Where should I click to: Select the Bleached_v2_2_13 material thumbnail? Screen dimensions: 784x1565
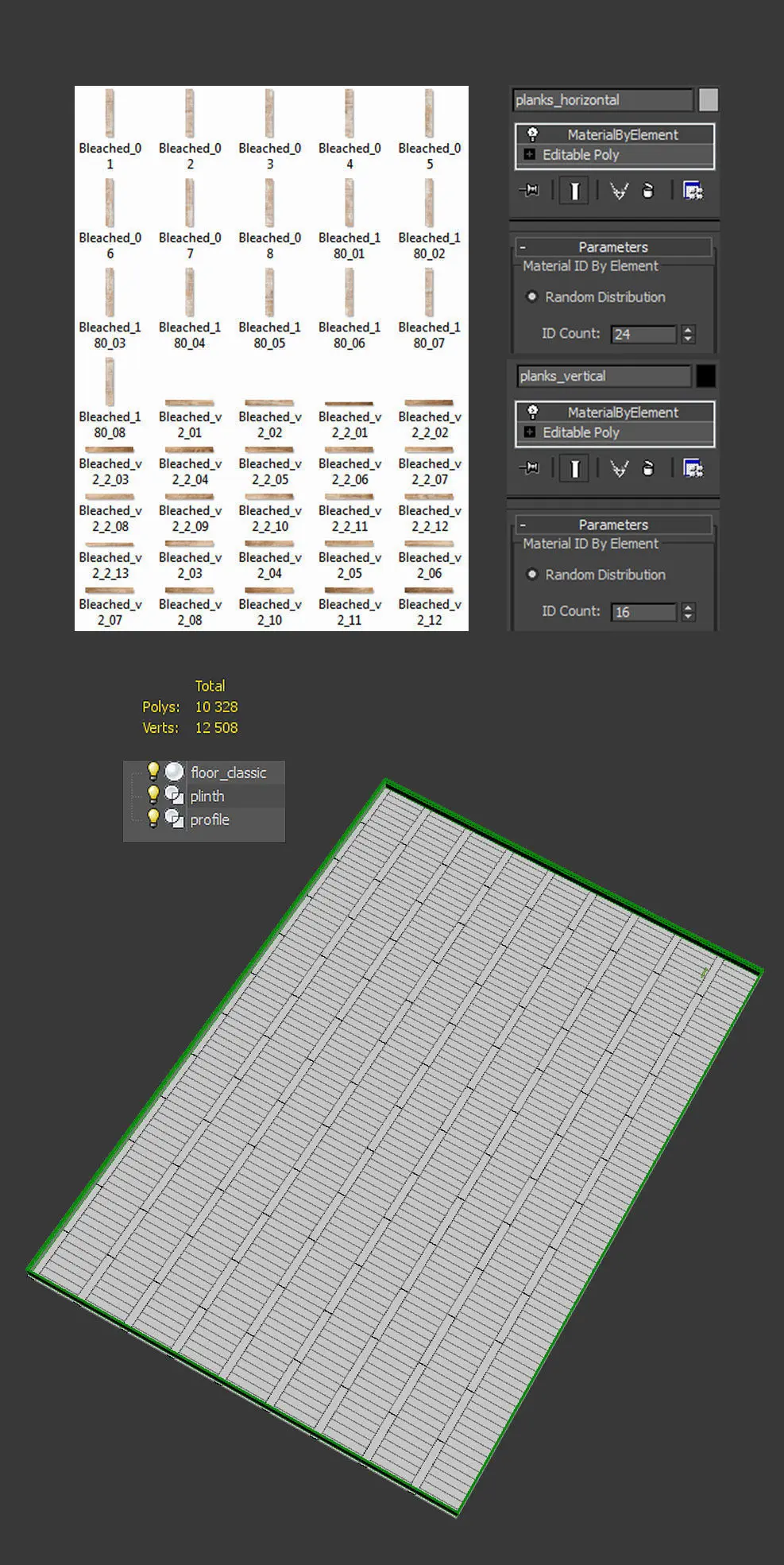pos(110,544)
